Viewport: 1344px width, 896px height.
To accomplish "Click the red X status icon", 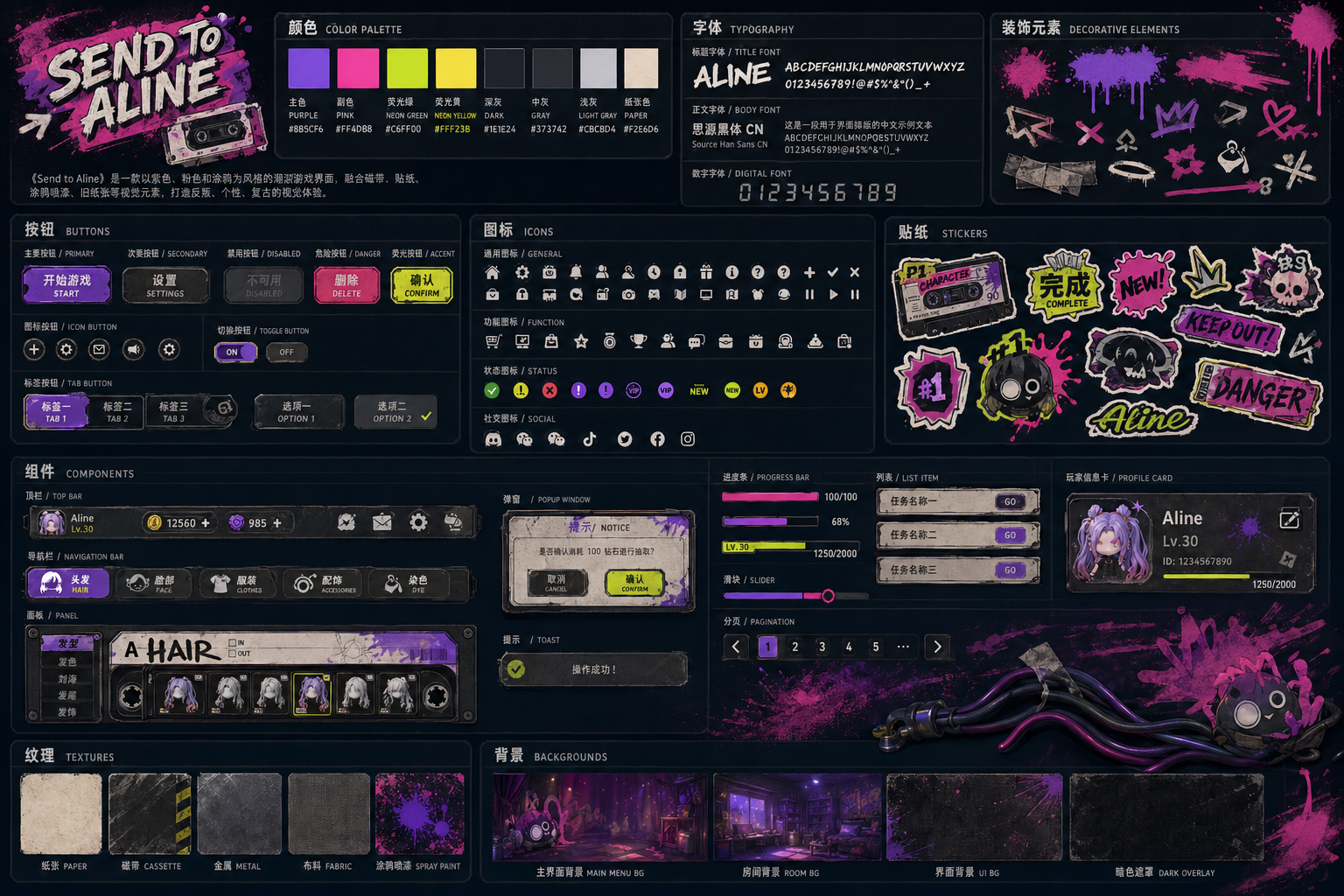I will [549, 390].
